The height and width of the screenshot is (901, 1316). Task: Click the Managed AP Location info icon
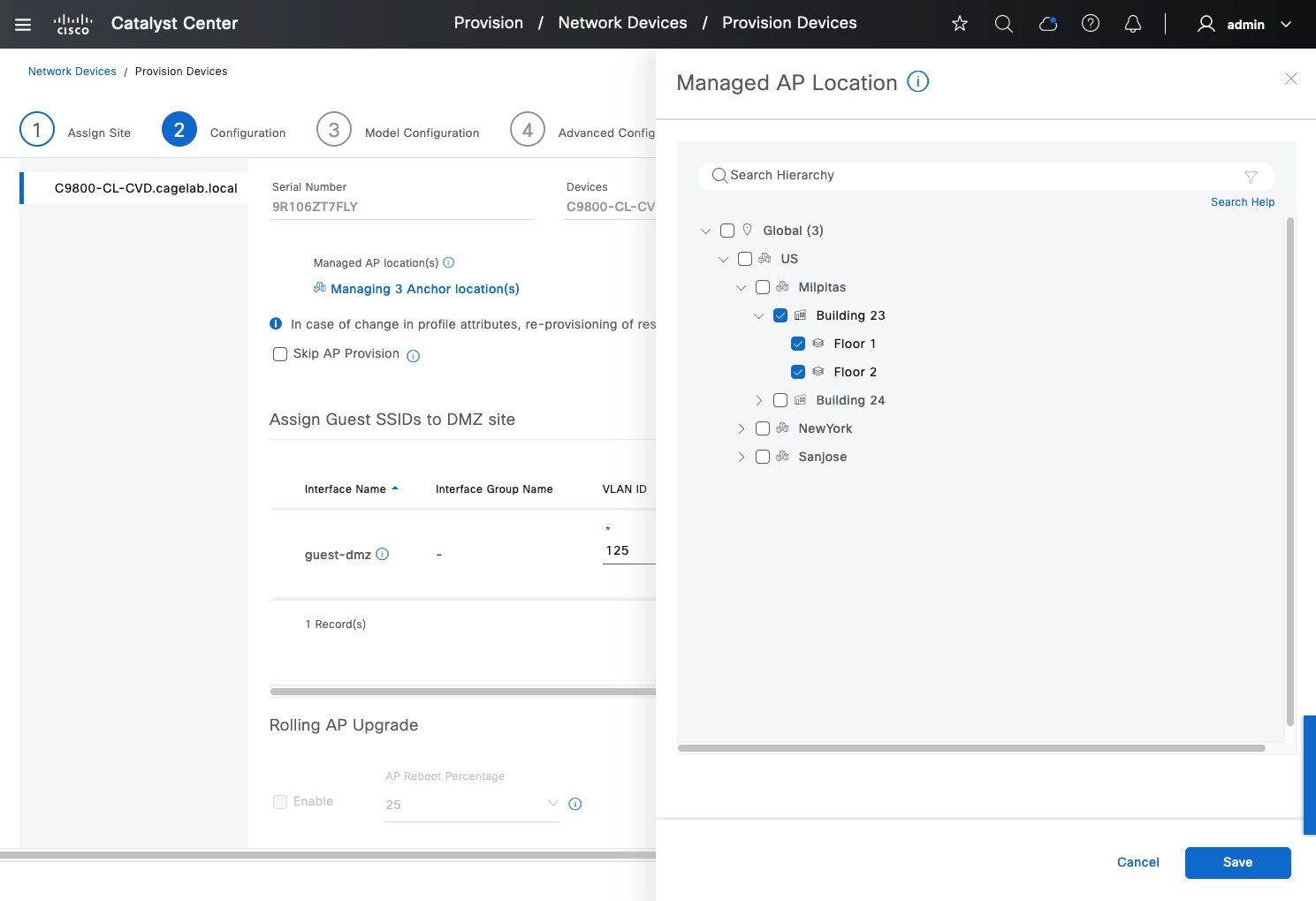click(918, 82)
